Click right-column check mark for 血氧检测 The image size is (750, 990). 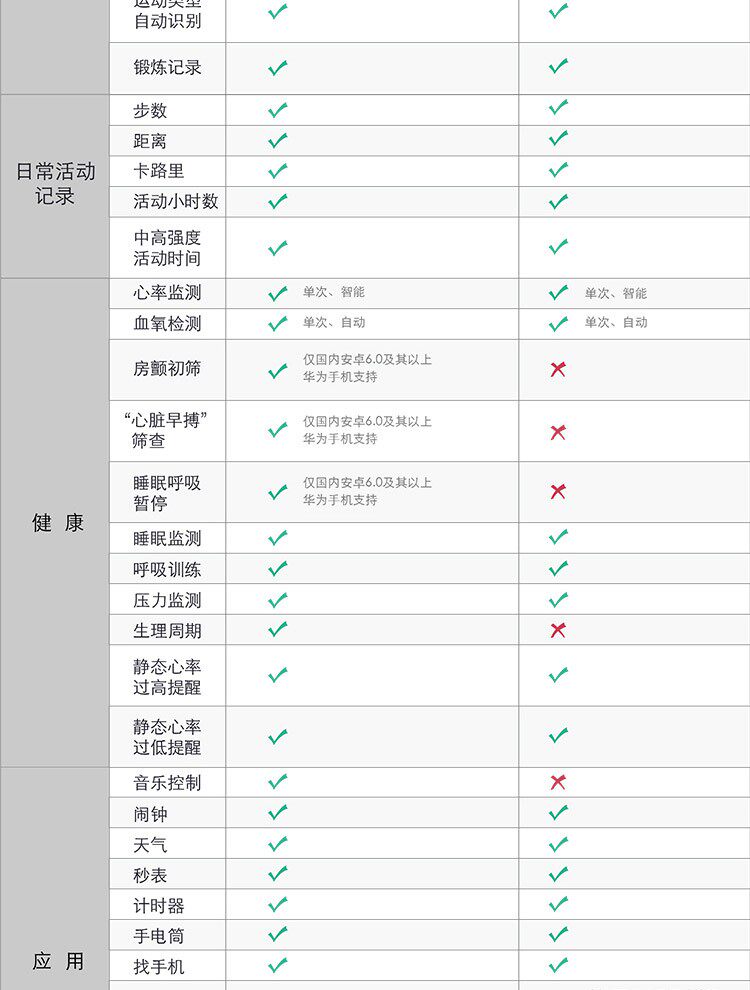point(558,323)
